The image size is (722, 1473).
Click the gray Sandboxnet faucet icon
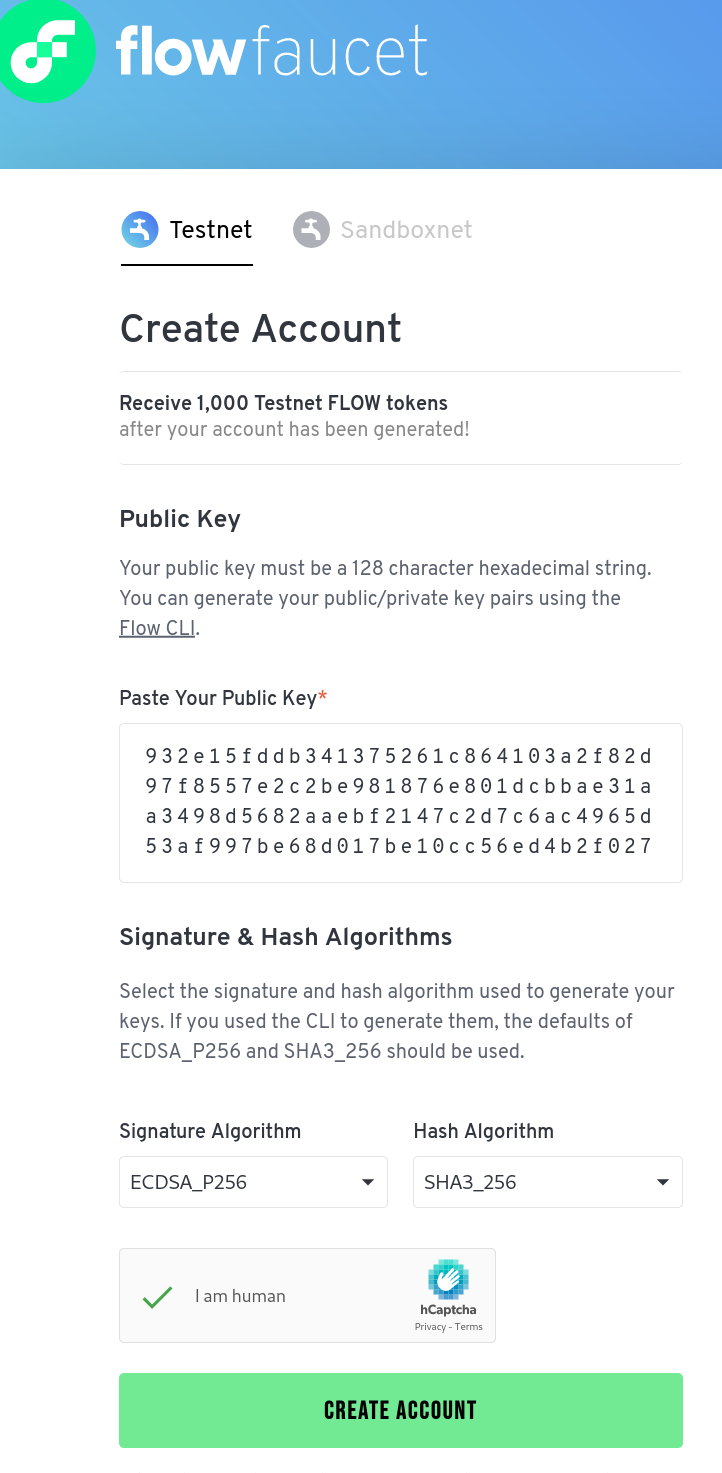click(311, 229)
